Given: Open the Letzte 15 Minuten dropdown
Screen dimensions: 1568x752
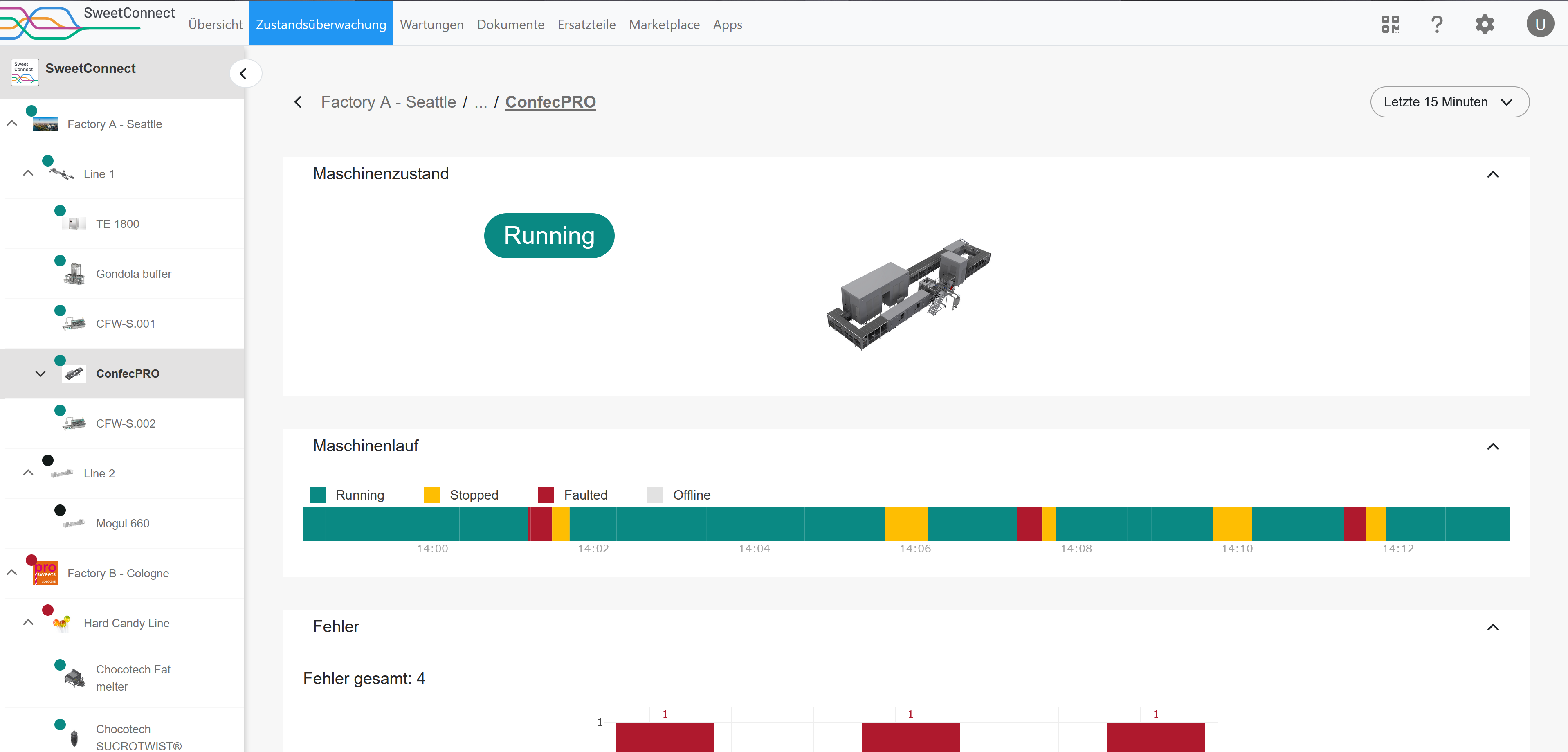Looking at the screenshot, I should coord(1449,102).
